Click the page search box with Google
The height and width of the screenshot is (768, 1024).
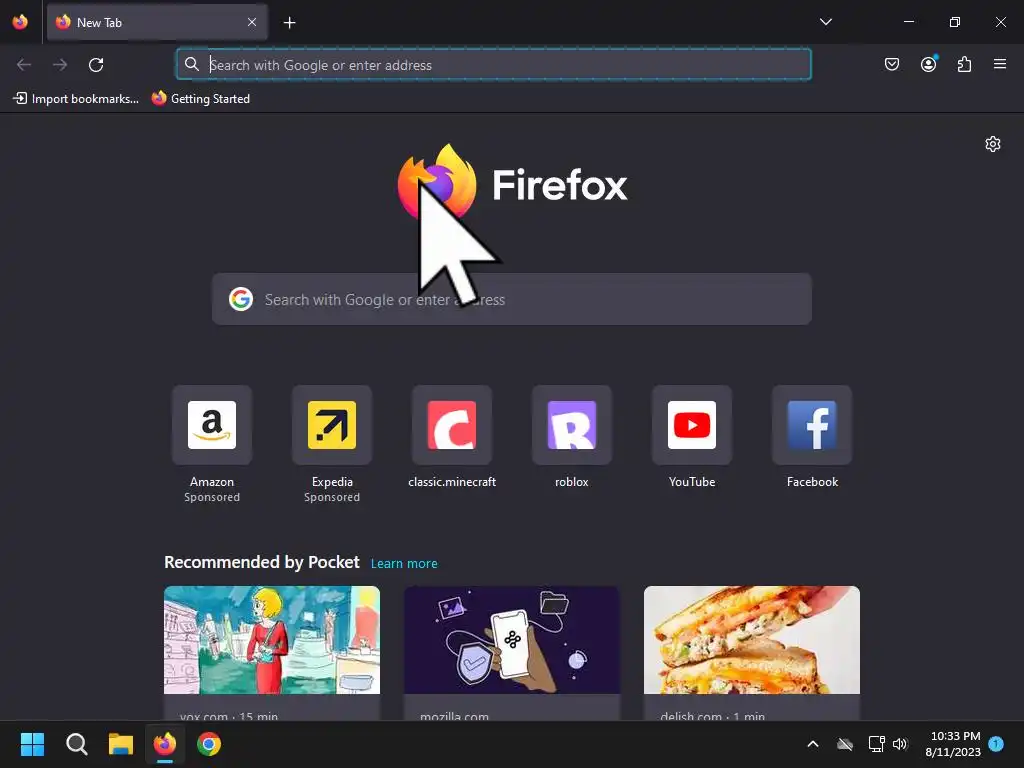point(512,299)
